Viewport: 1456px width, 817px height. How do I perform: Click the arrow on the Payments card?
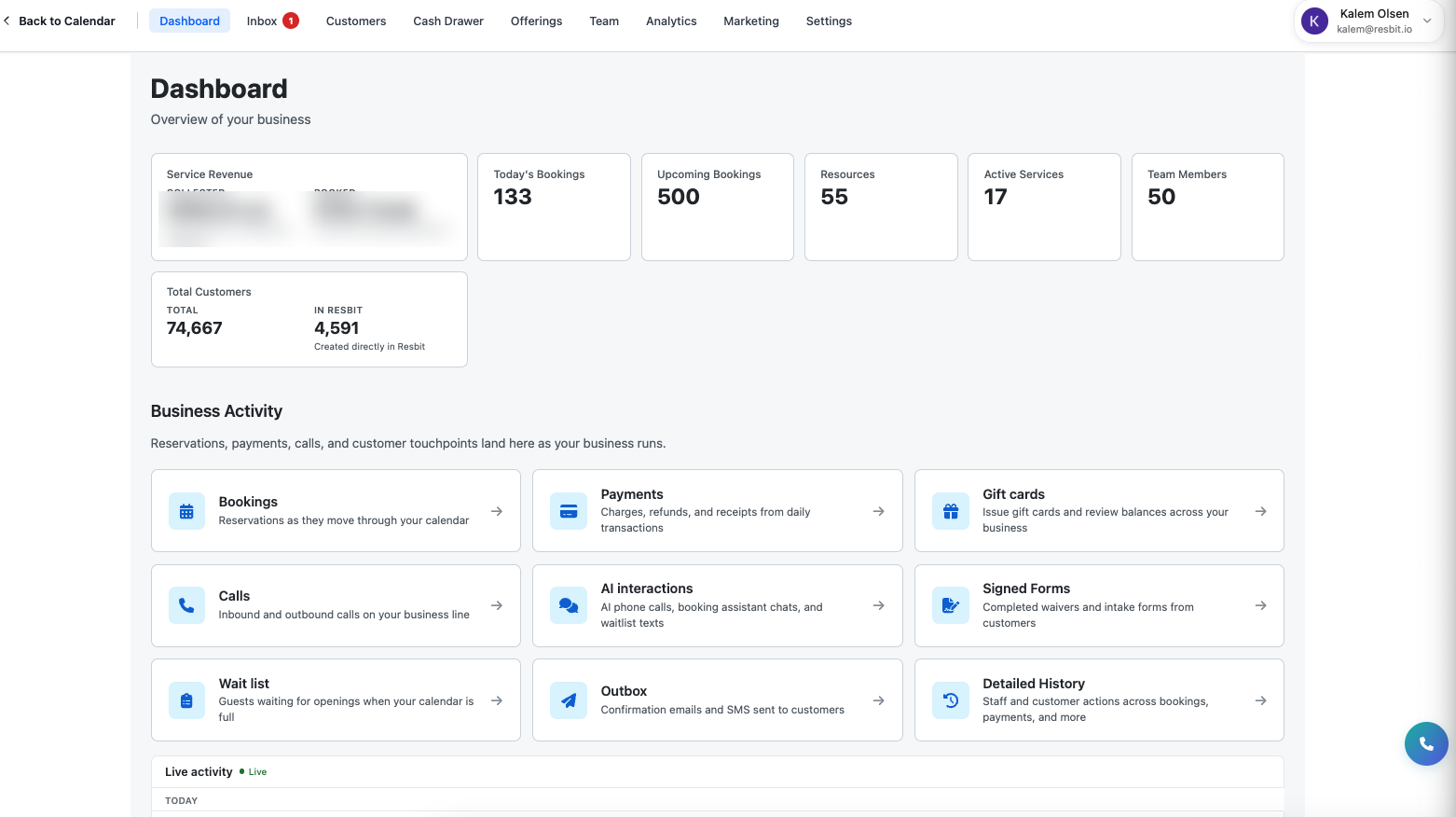click(x=879, y=511)
